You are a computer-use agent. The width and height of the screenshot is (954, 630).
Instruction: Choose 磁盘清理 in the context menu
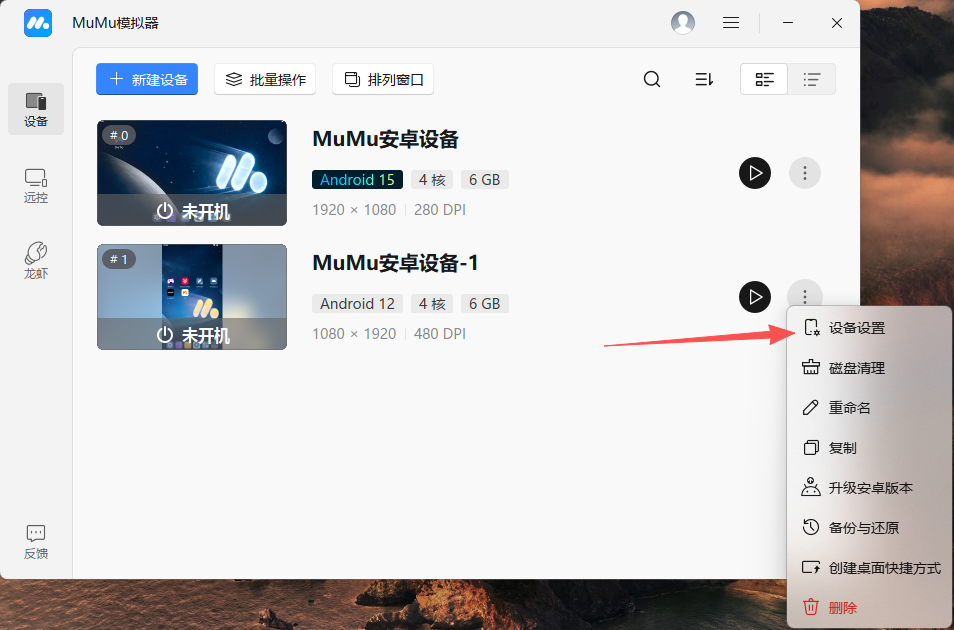869,368
